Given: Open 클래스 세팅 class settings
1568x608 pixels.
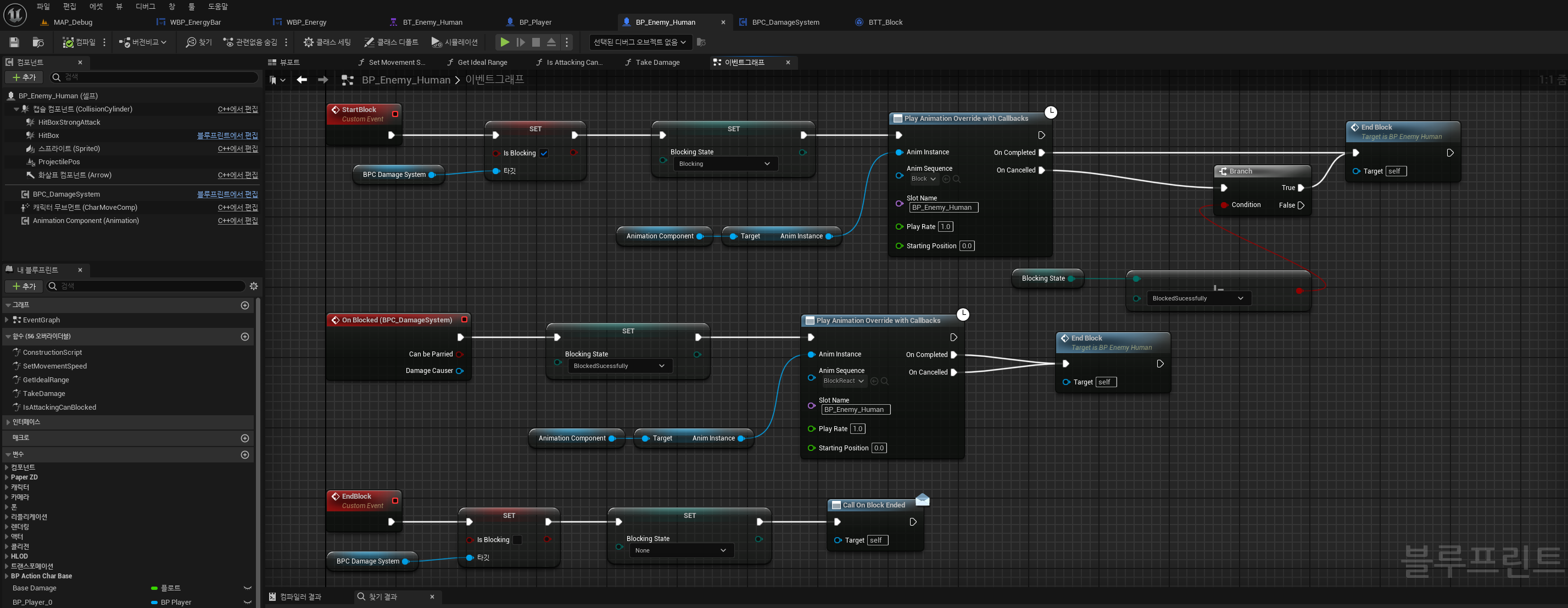Looking at the screenshot, I should [327, 42].
